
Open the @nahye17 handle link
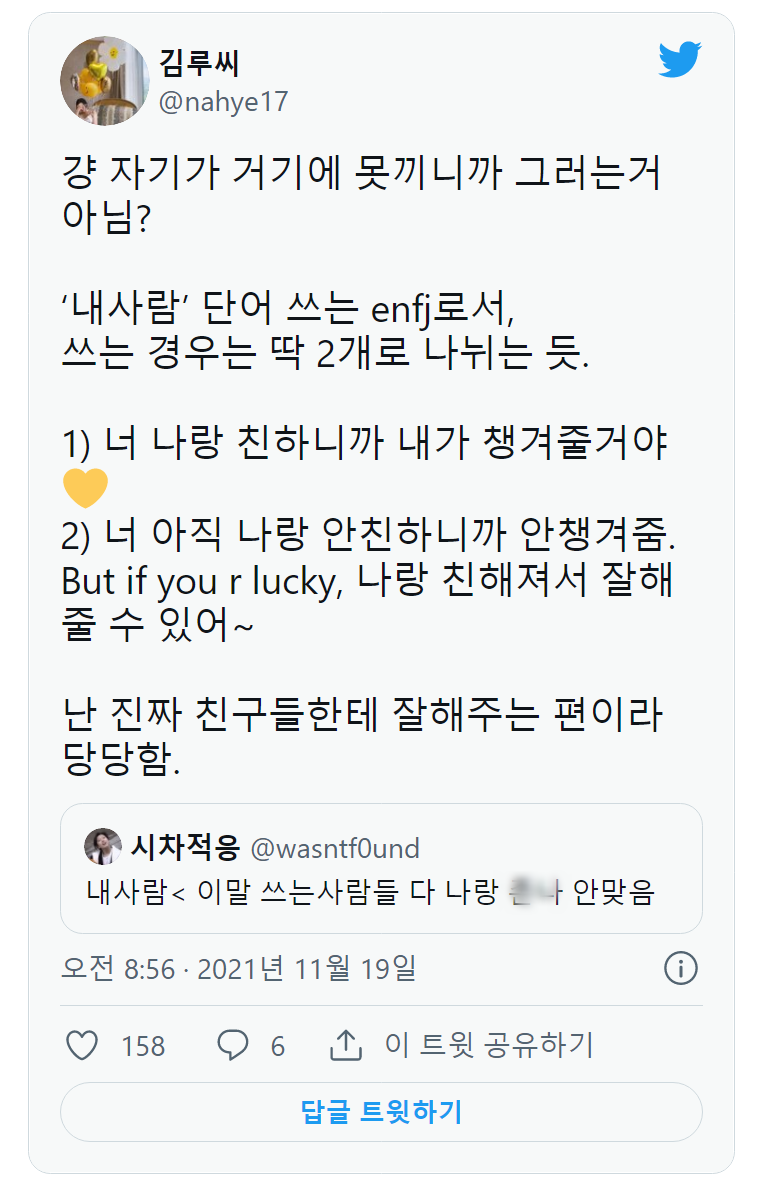click(223, 101)
